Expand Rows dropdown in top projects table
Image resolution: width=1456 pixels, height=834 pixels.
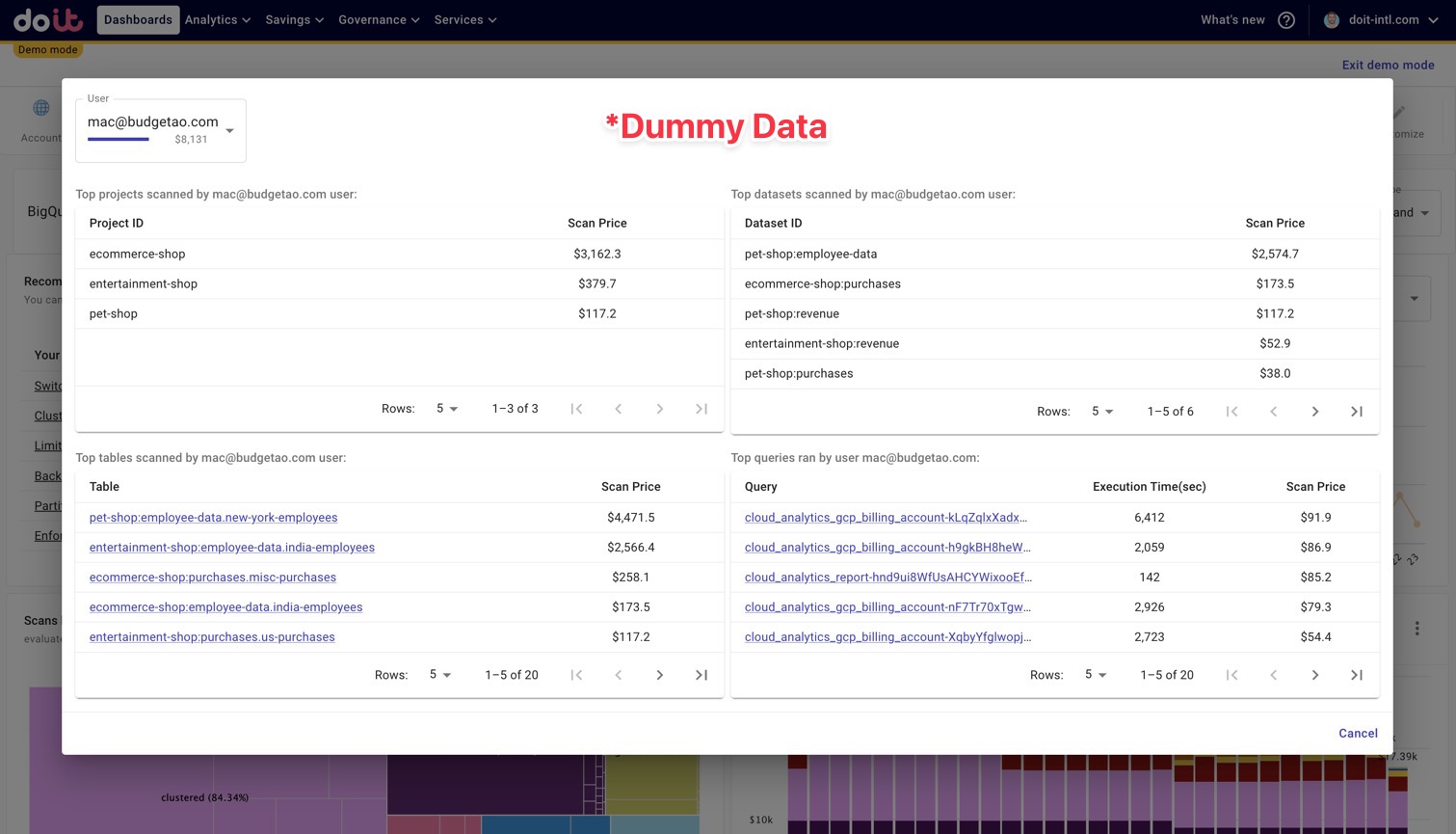point(446,409)
